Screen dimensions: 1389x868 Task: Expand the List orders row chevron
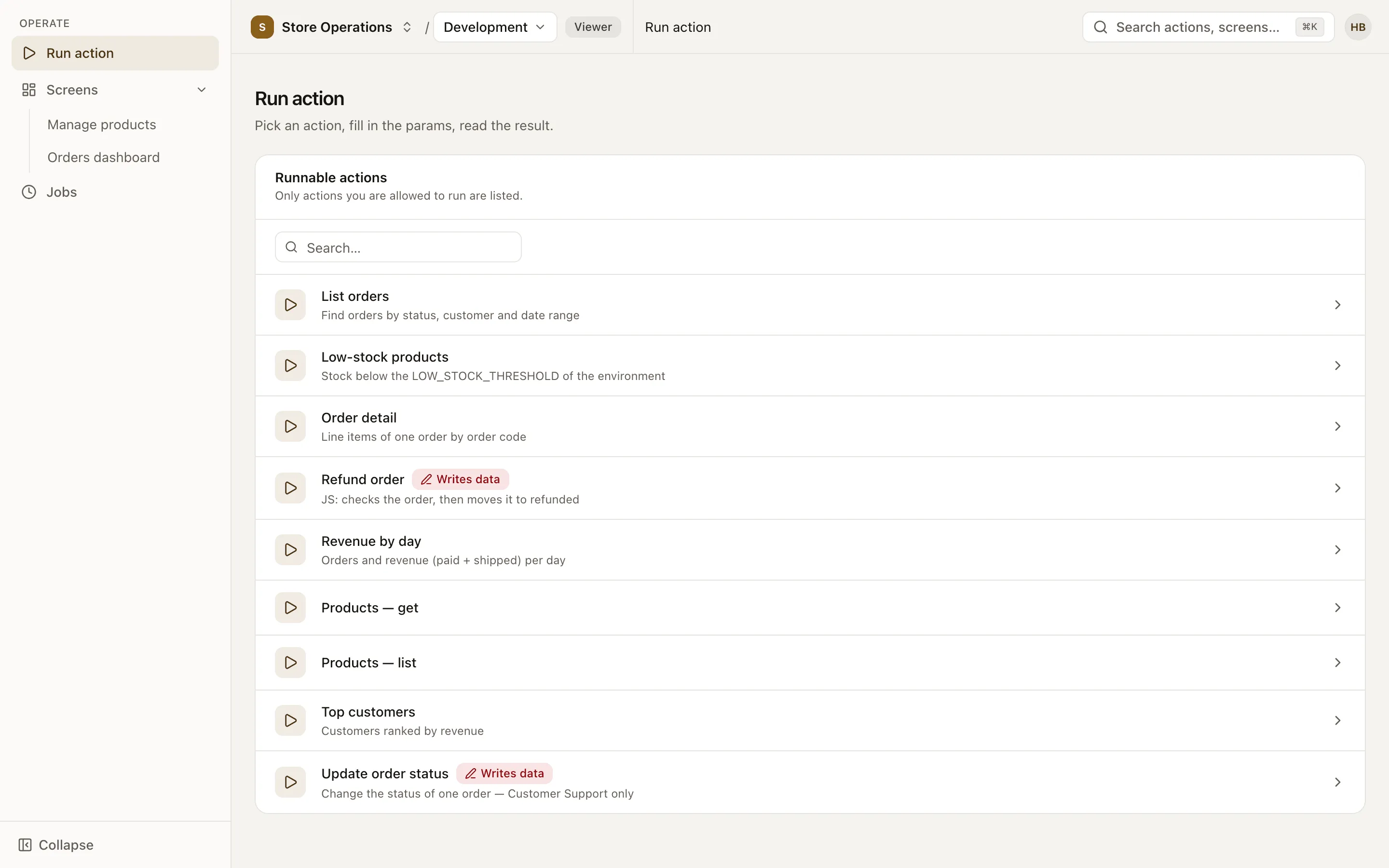coord(1337,305)
